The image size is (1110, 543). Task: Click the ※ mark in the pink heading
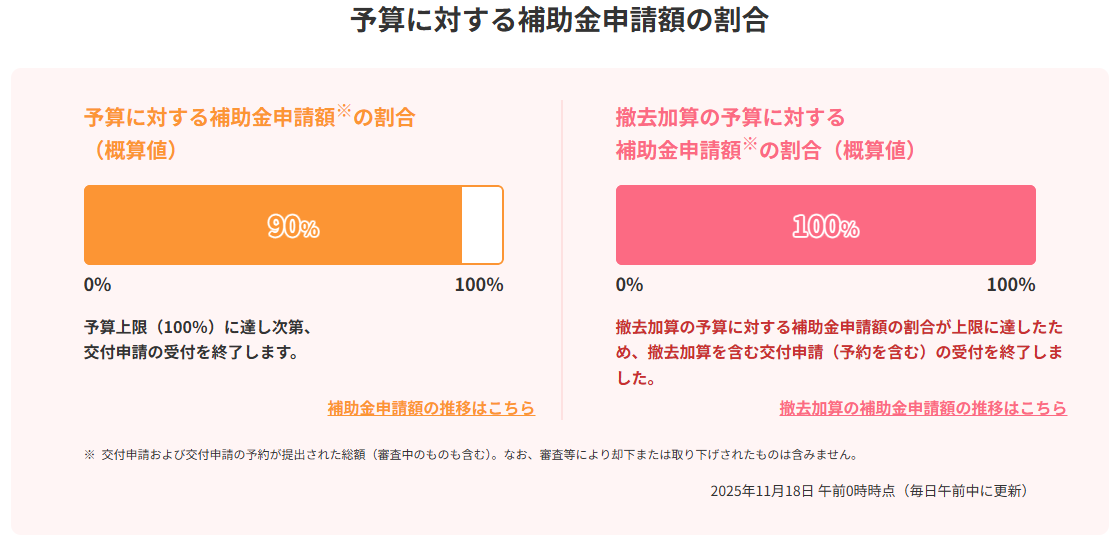[x=749, y=145]
